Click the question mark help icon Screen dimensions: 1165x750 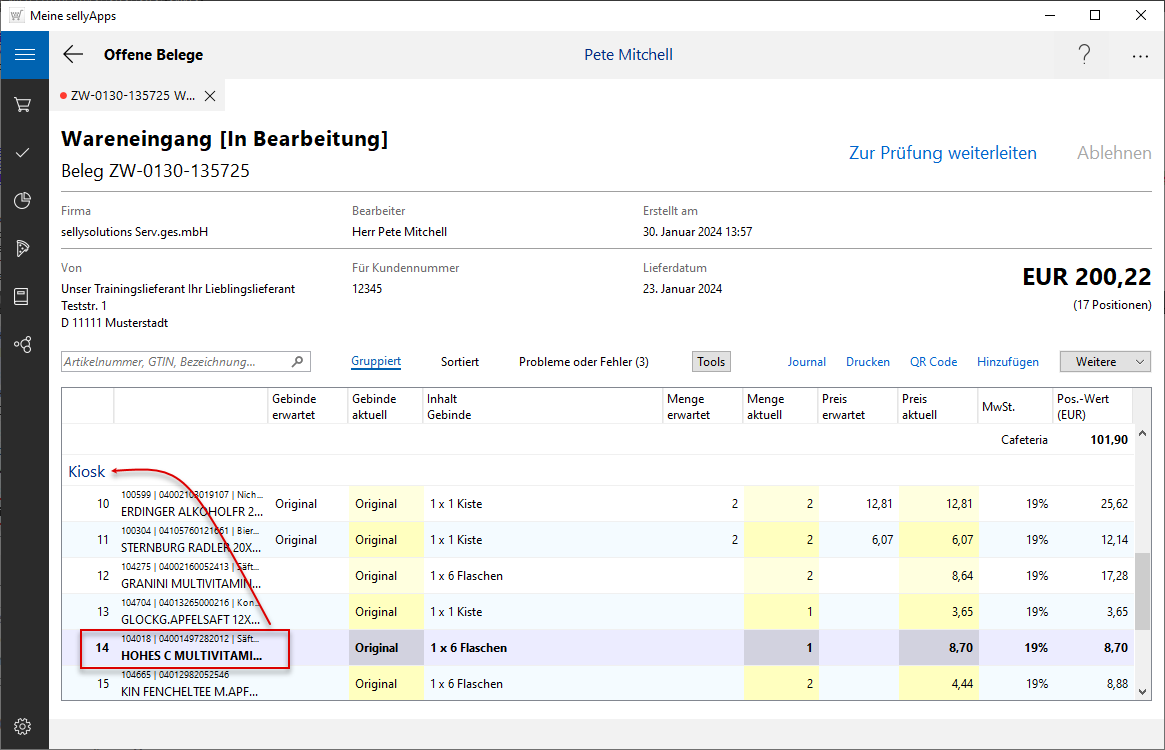pos(1084,55)
